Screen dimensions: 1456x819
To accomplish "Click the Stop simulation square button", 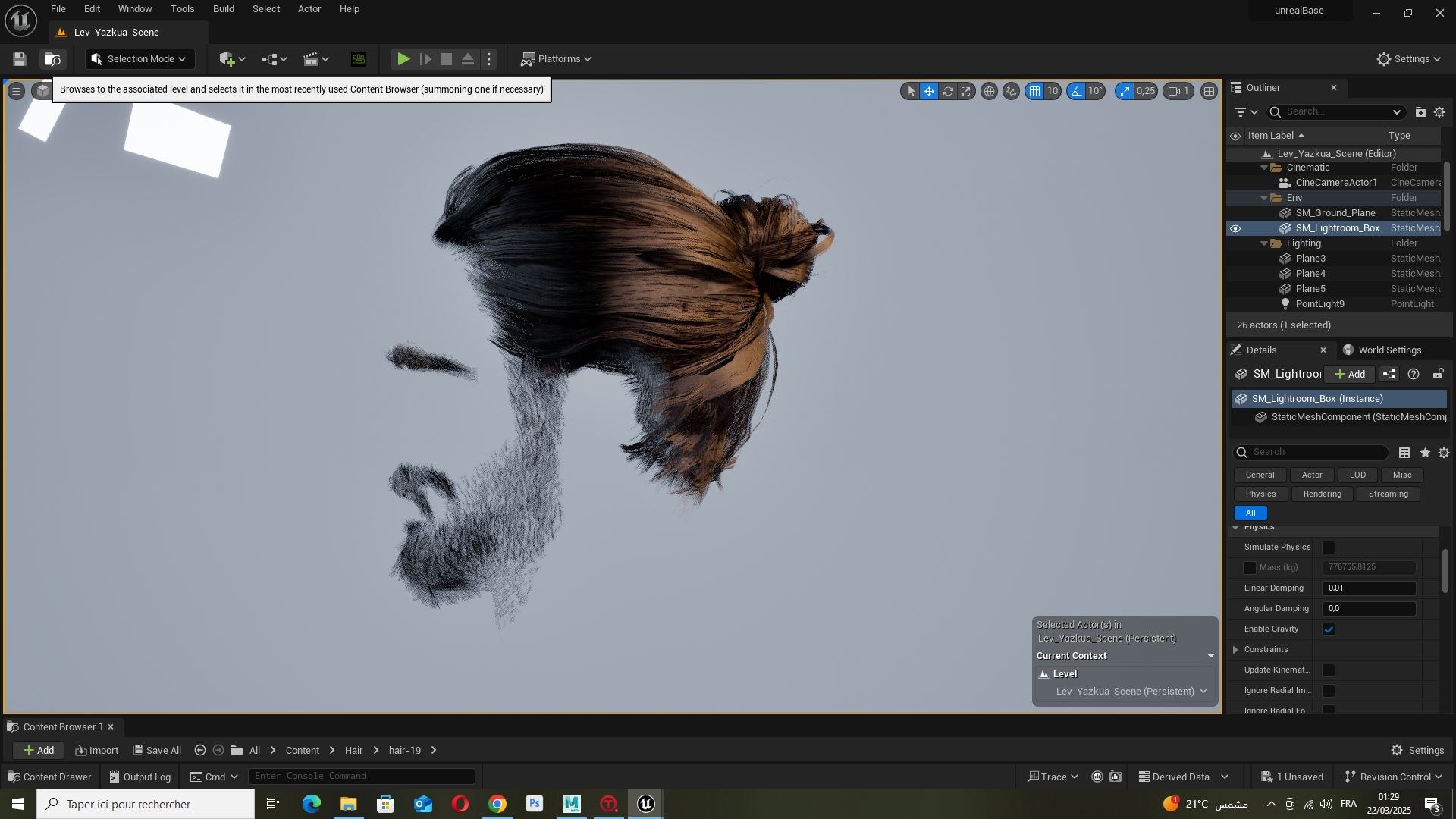I will click(447, 59).
